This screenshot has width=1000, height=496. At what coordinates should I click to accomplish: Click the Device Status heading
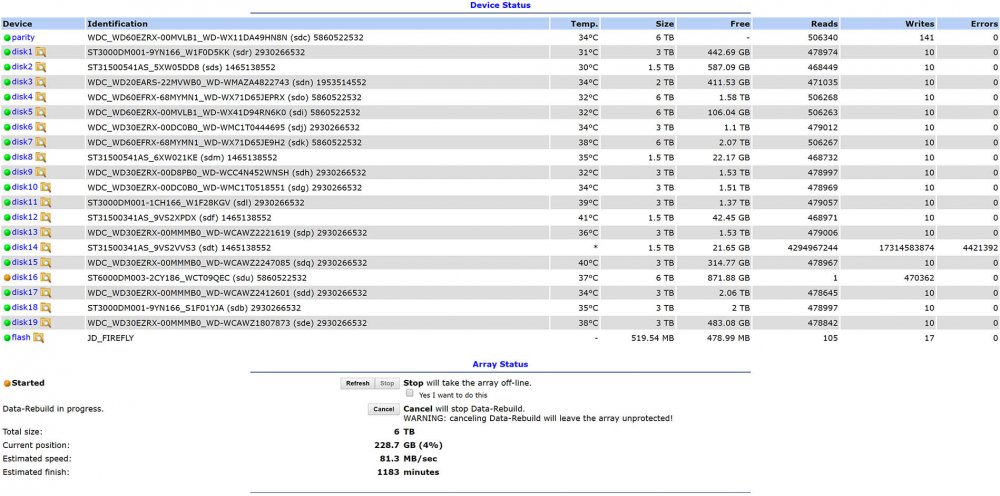pos(500,5)
